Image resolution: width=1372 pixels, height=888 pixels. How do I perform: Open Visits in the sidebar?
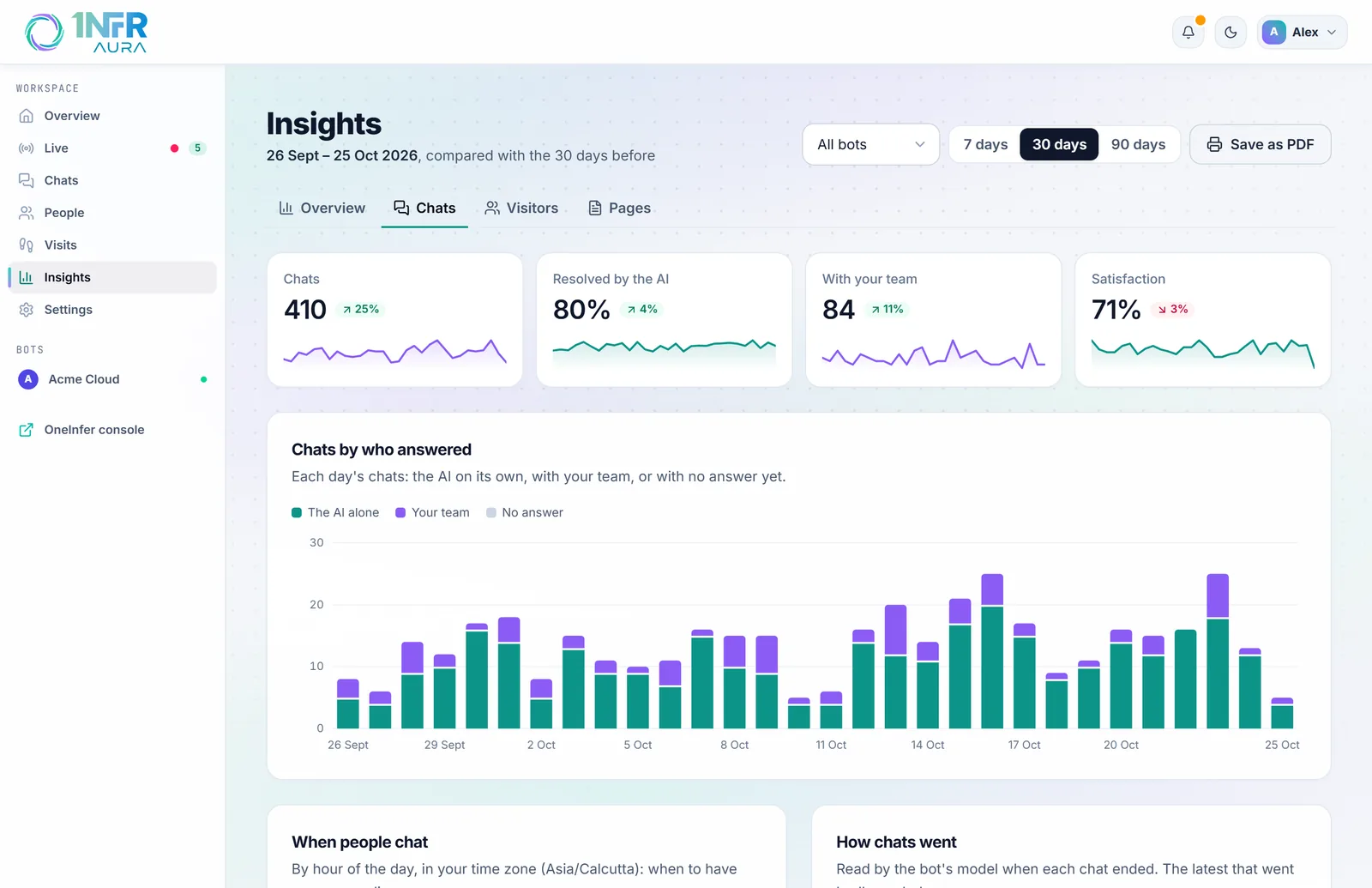pyautogui.click(x=112, y=245)
